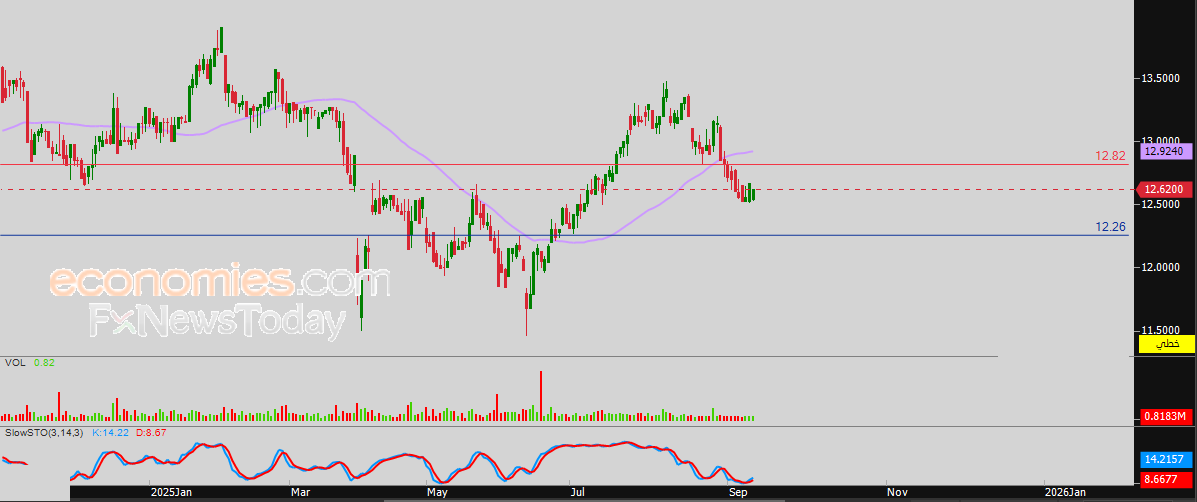Click the K:14.22 stochastic reading
1197x502 pixels.
click(110, 433)
